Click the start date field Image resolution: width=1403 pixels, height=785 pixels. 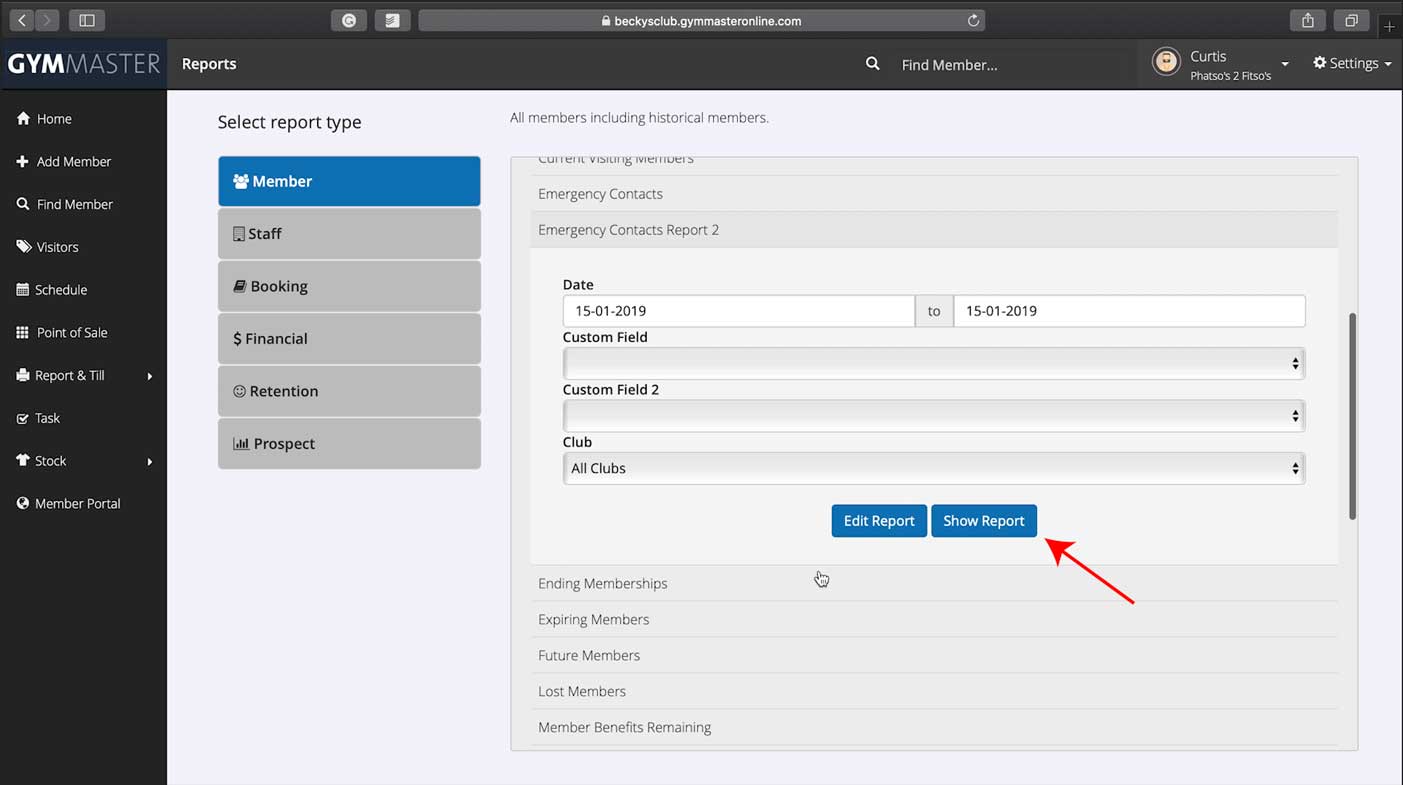click(739, 311)
